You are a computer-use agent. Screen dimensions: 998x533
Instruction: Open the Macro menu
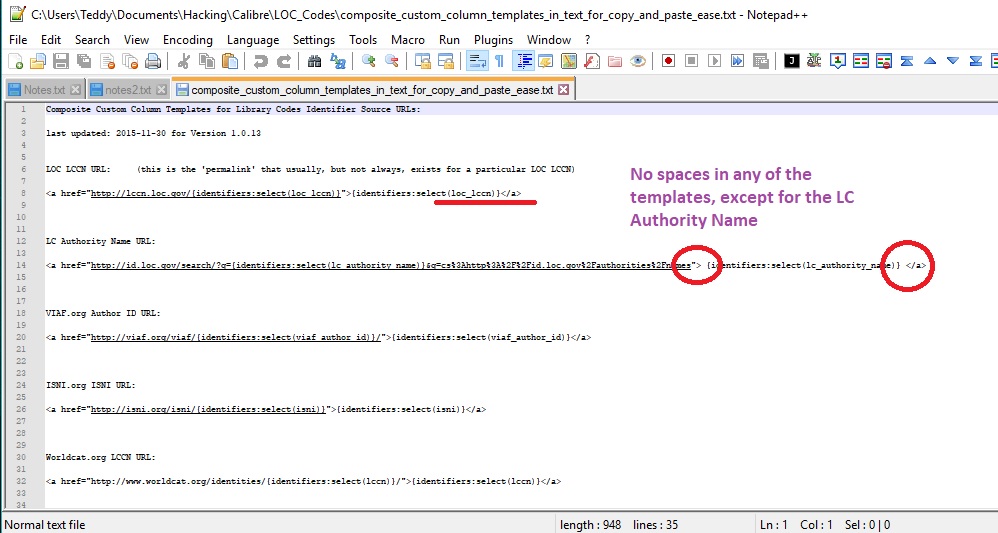pos(408,39)
